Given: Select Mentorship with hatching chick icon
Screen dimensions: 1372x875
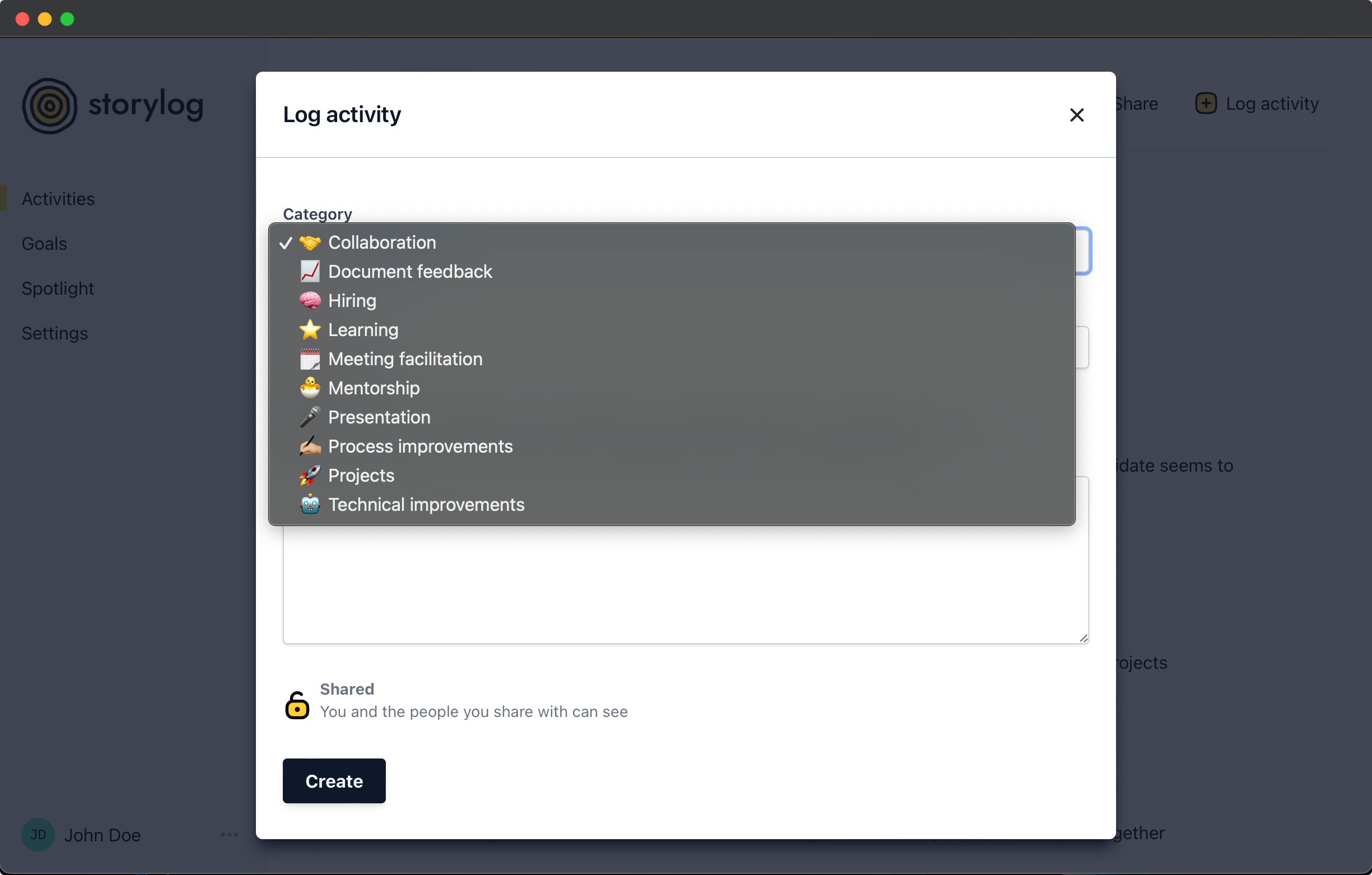Looking at the screenshot, I should coord(374,388).
